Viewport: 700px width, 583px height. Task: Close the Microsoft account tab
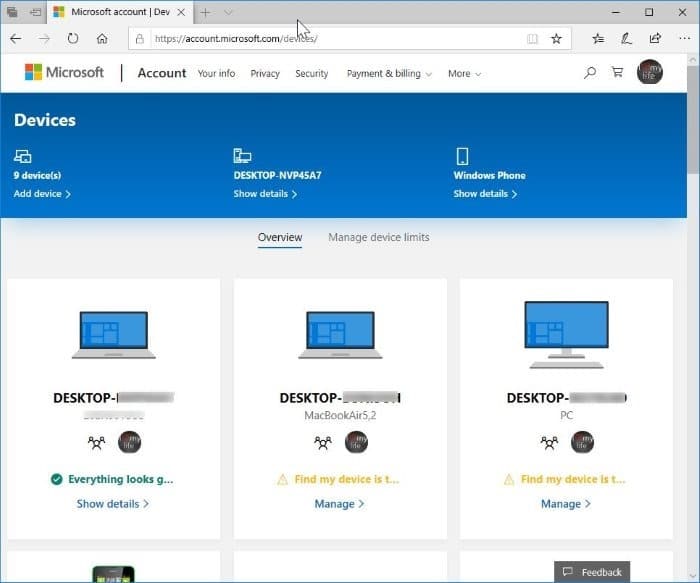point(181,12)
